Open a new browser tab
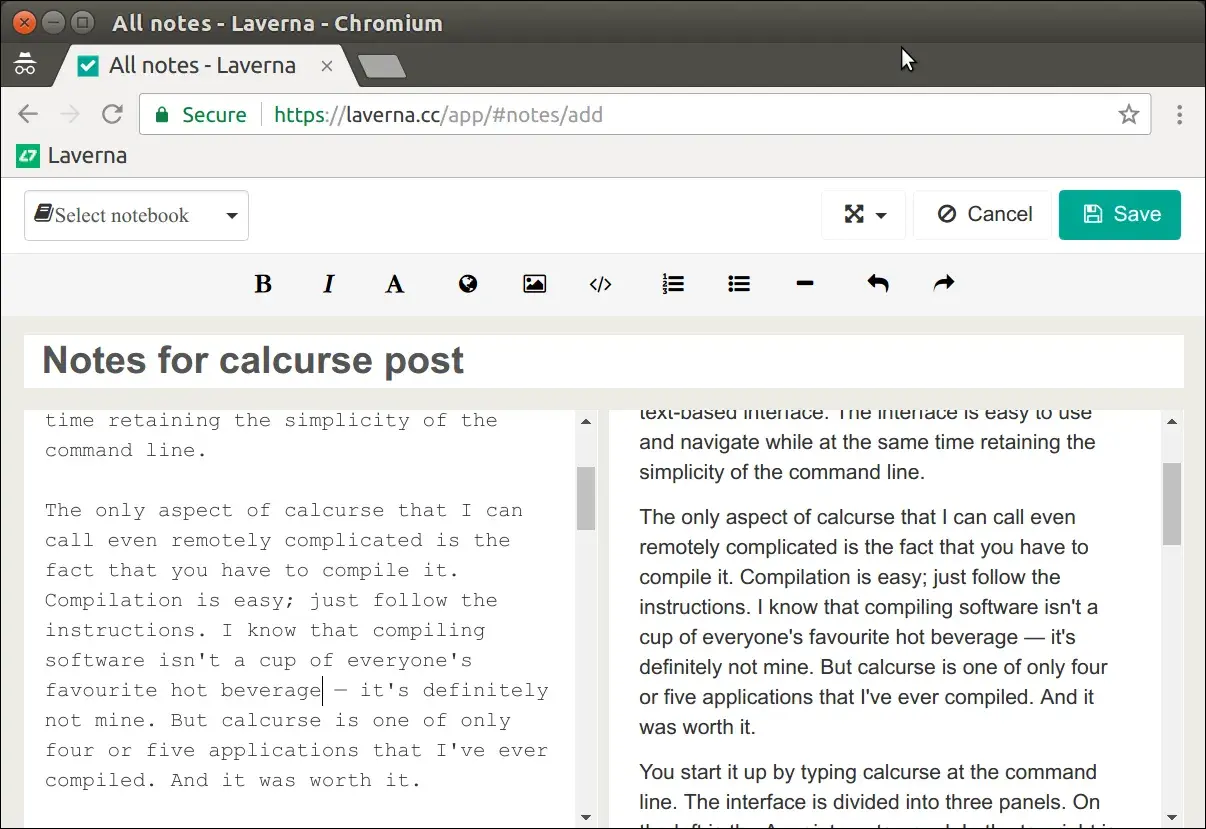Image resolution: width=1206 pixels, height=829 pixels. 382,67
